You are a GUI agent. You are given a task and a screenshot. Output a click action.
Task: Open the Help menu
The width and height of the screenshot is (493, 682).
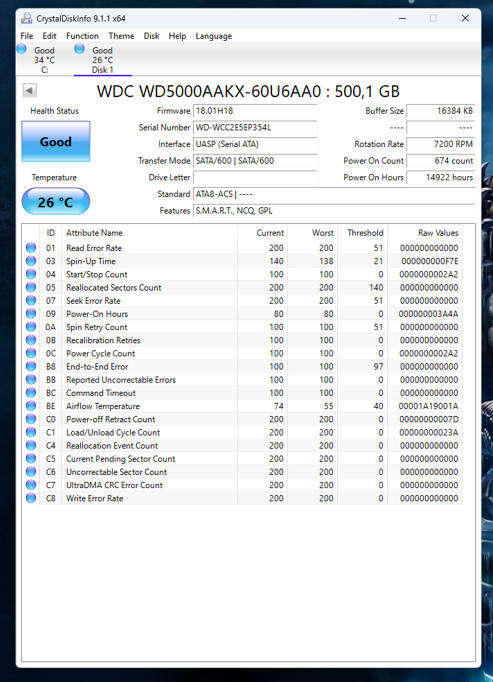click(x=177, y=36)
